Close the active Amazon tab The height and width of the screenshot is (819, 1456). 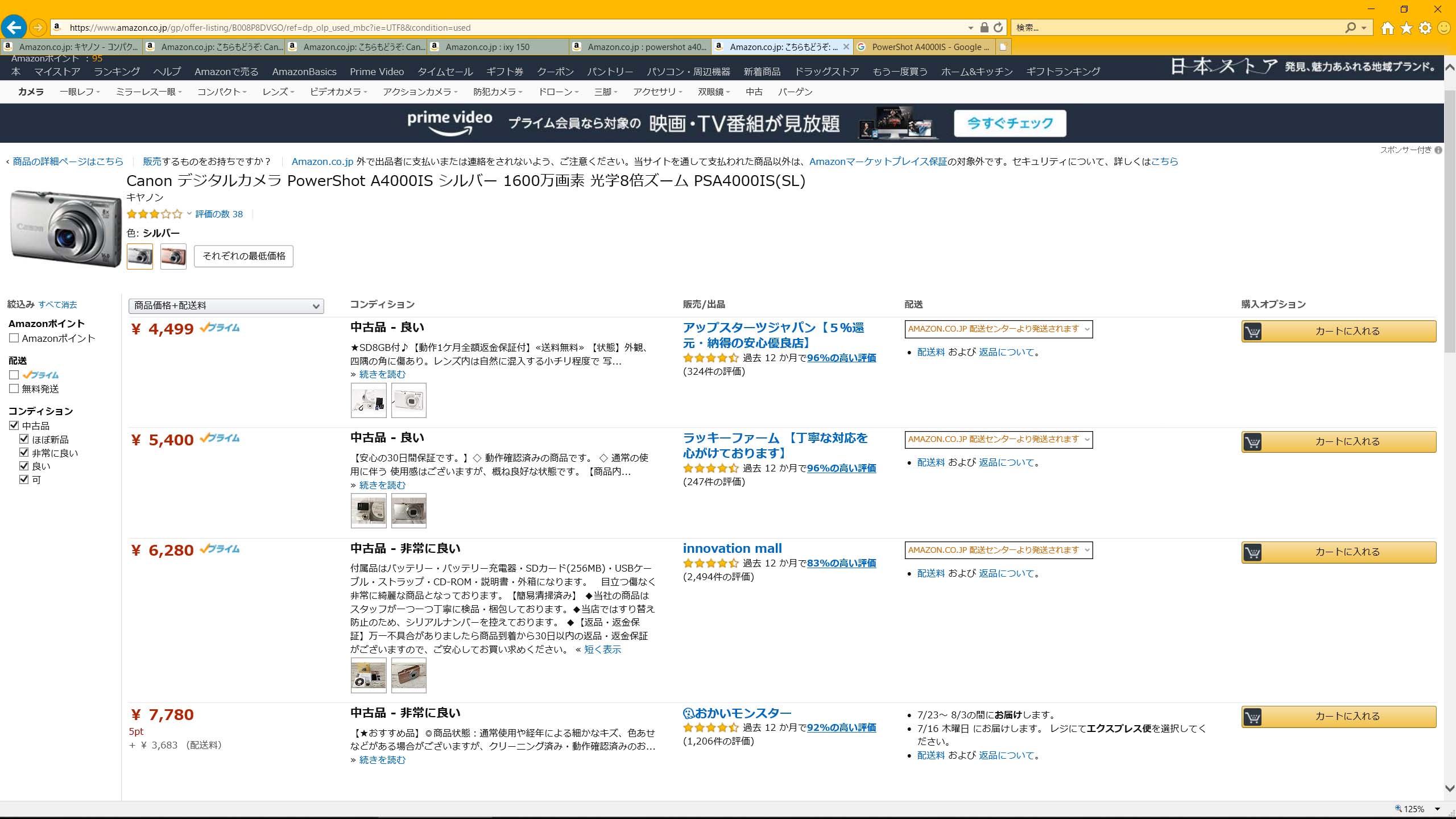846,47
